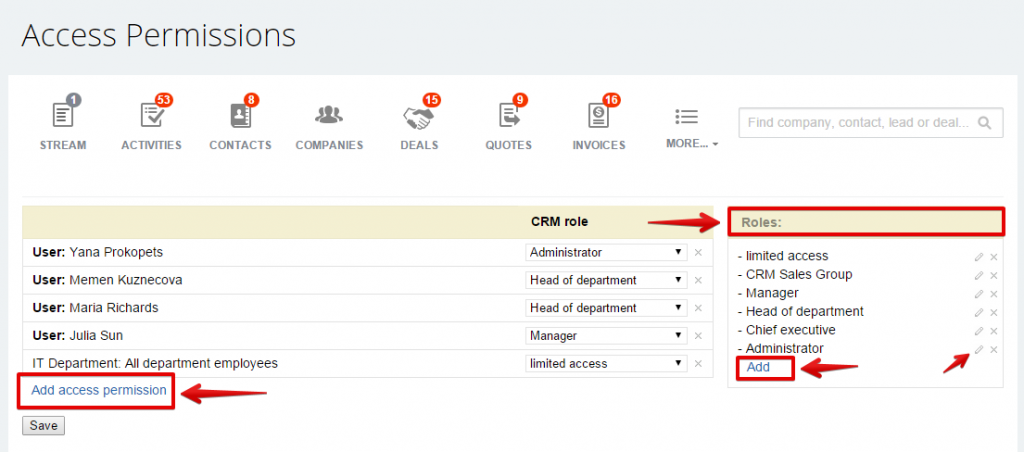Edit the Administrator role with pencil icon
Image resolution: width=1024 pixels, height=452 pixels.
click(x=979, y=349)
